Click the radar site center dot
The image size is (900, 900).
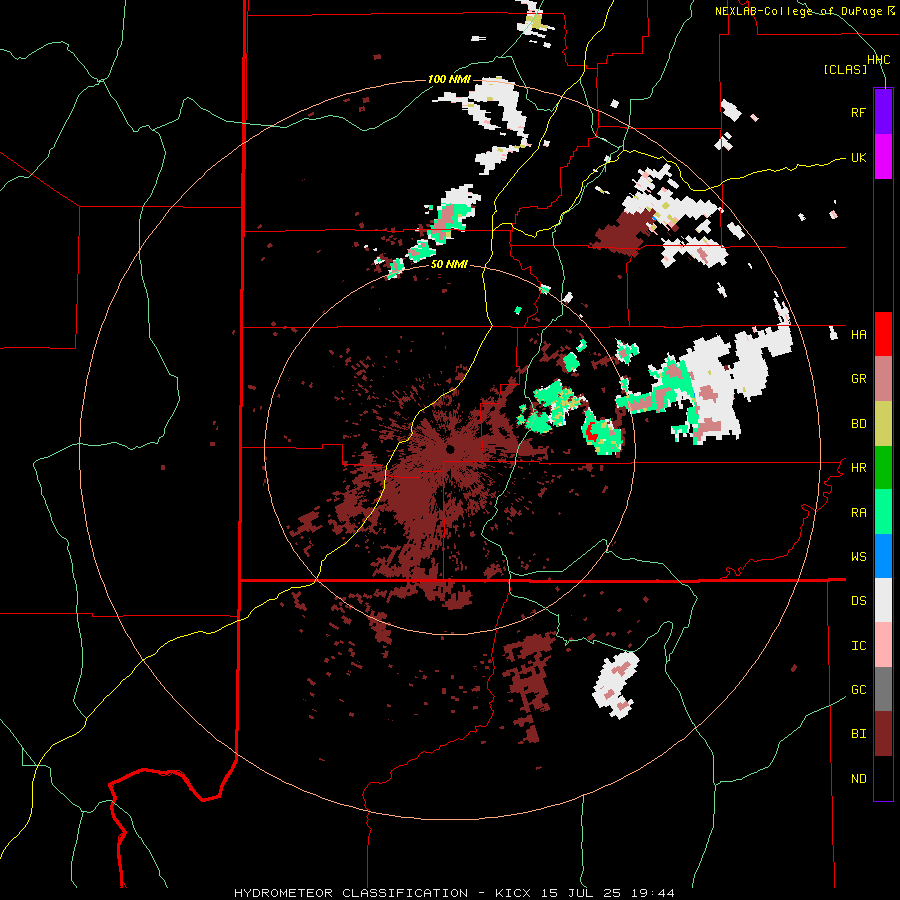click(x=450, y=449)
